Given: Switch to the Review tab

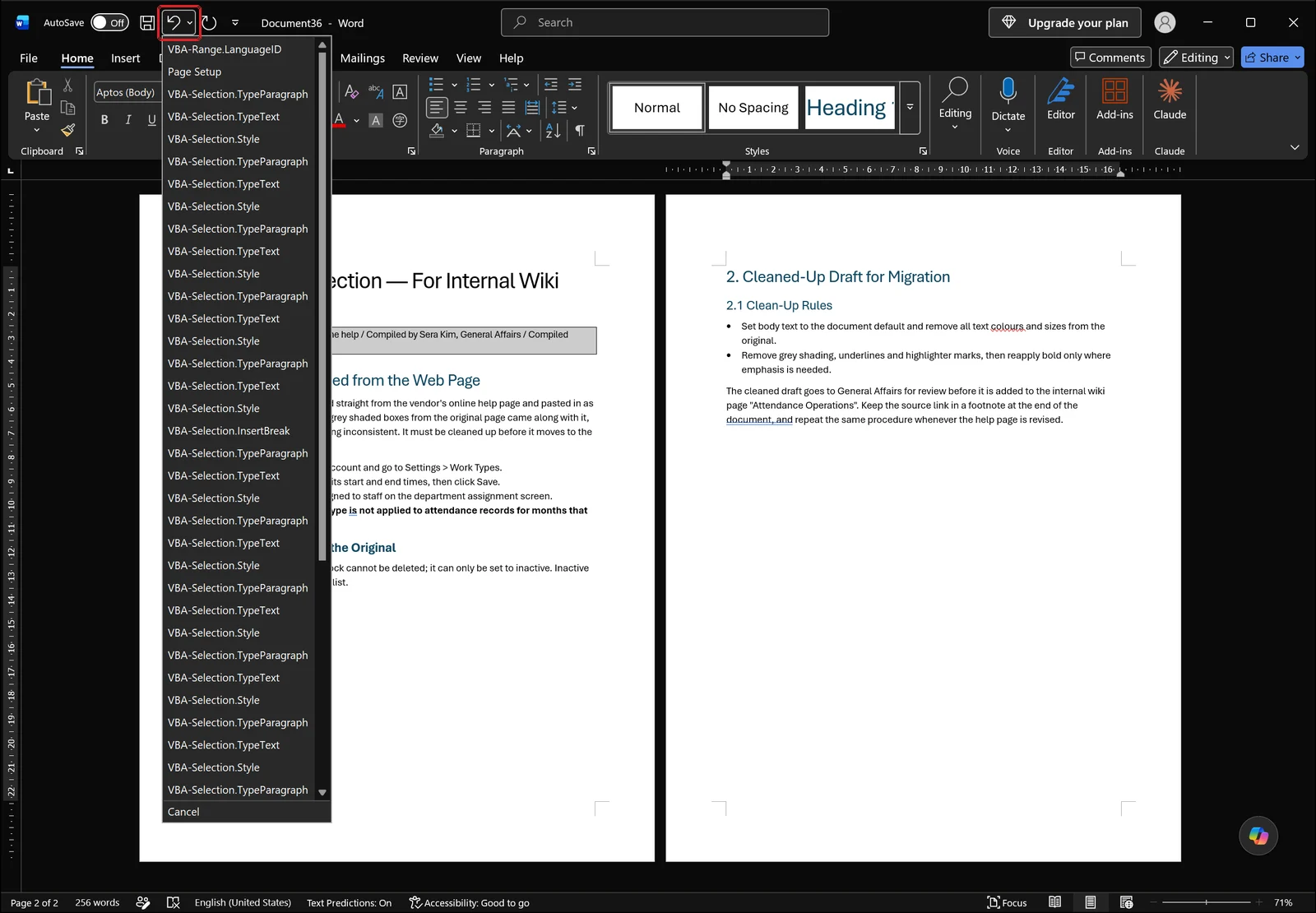Looking at the screenshot, I should tap(420, 58).
